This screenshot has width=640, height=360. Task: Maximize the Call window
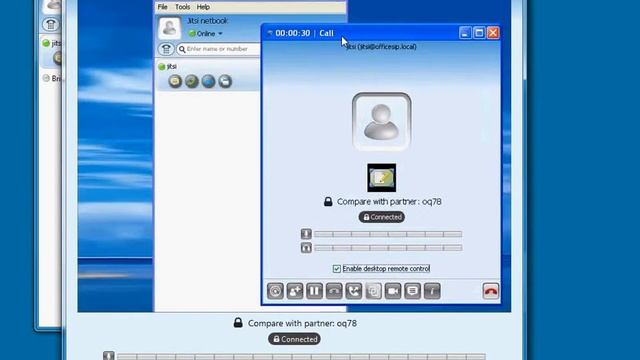point(479,33)
